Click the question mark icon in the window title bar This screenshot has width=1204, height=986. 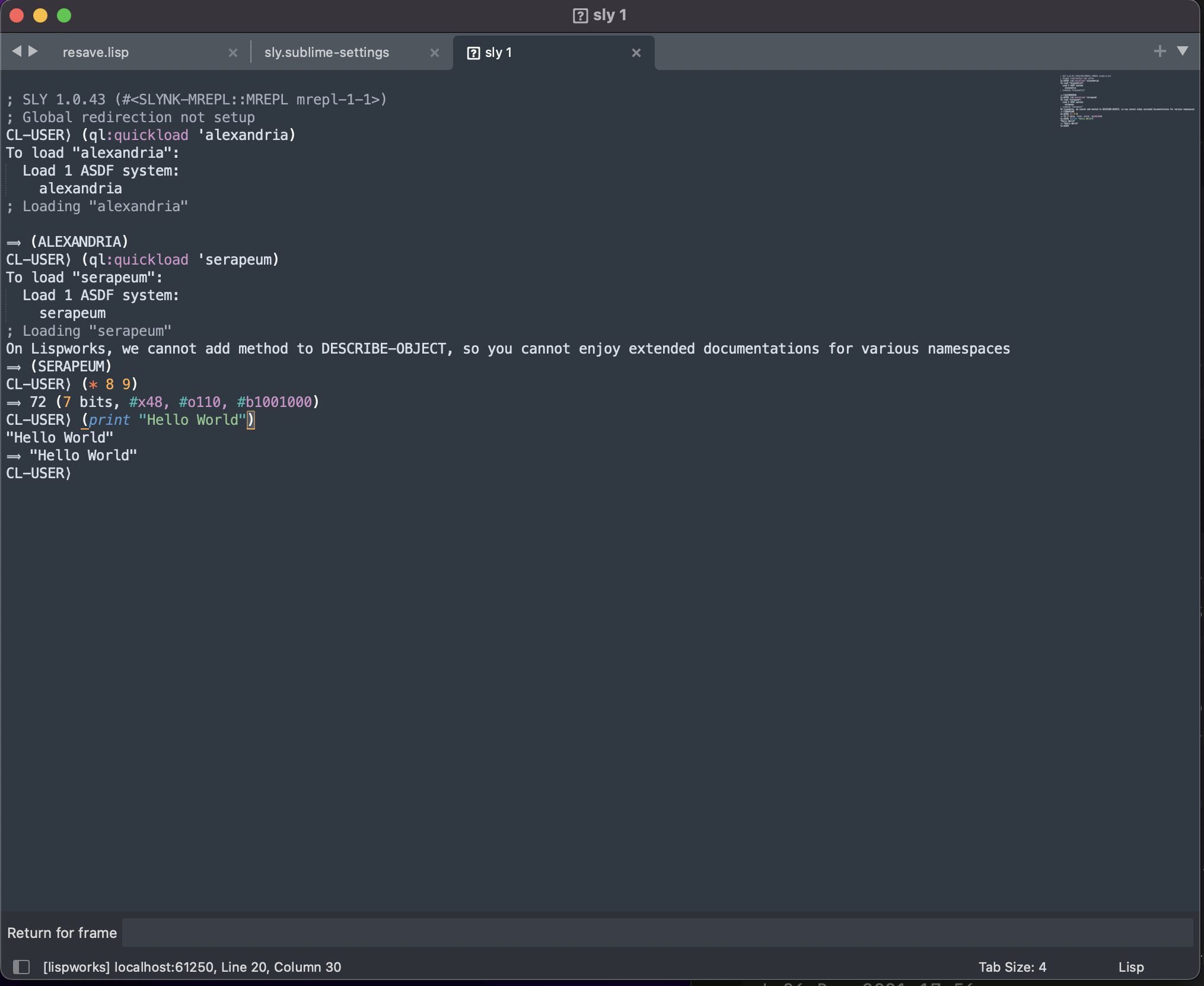(x=579, y=15)
